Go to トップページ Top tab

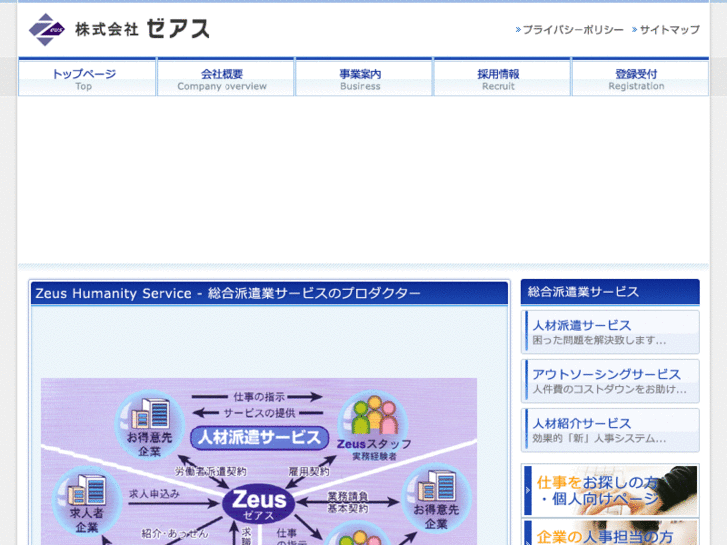click(87, 77)
